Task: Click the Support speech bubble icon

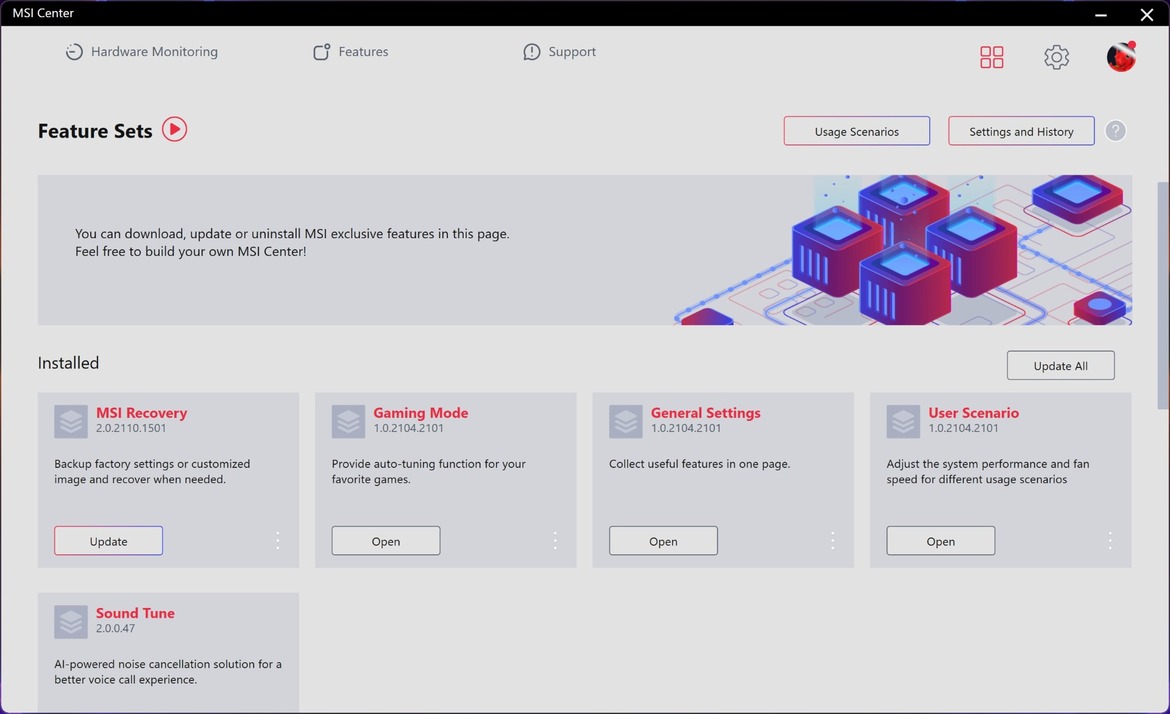Action: pyautogui.click(x=531, y=51)
